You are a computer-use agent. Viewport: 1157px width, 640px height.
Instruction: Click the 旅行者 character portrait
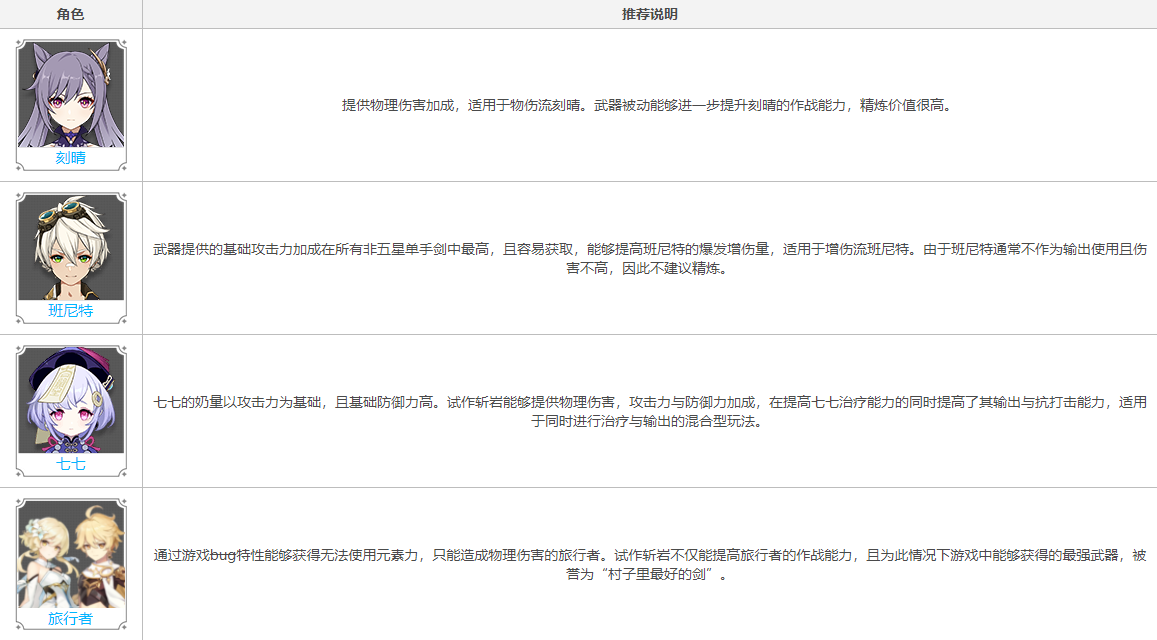(x=71, y=554)
